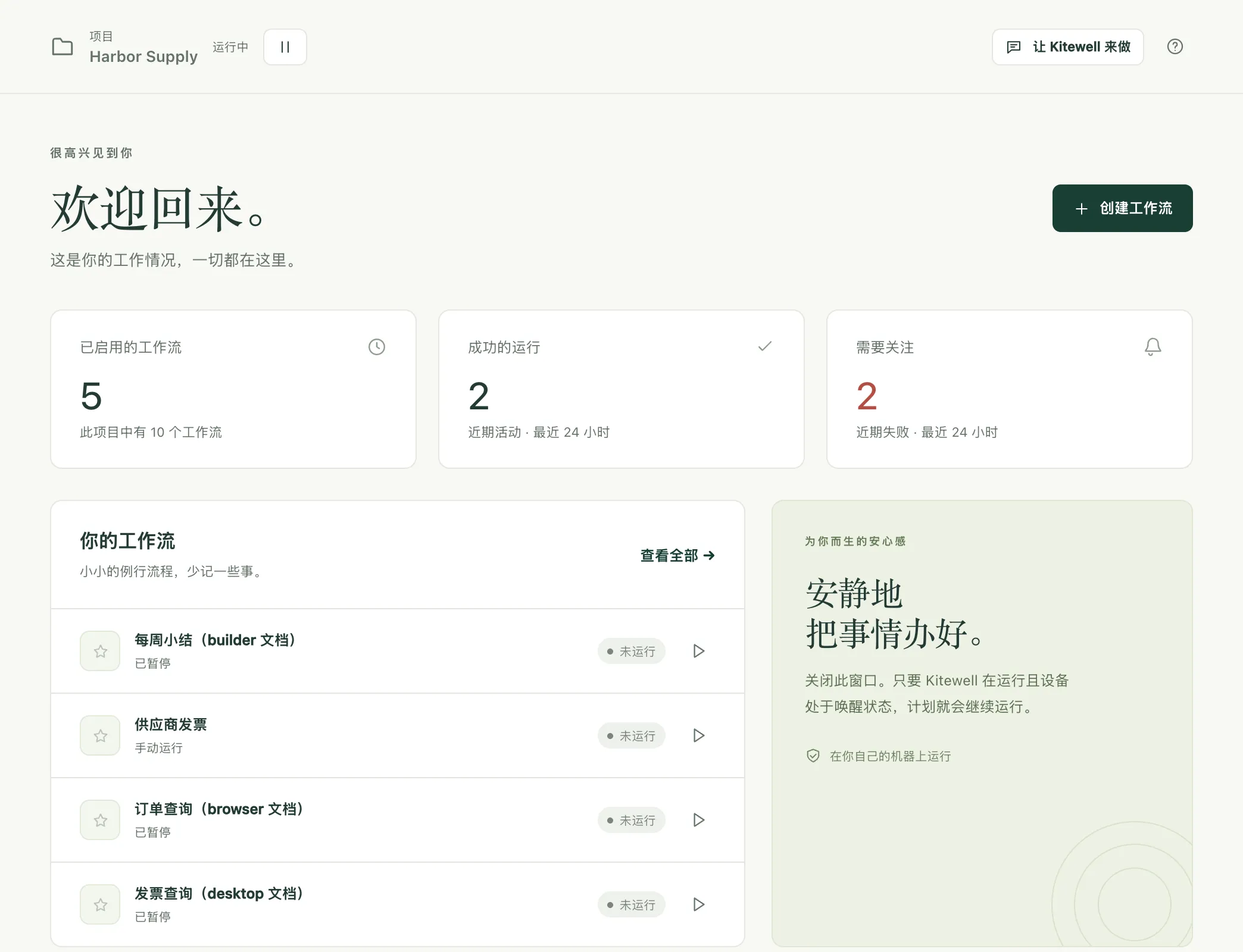The image size is (1243, 952).
Task: Click the red number 2 in 需要关注 card
Action: [867, 396]
